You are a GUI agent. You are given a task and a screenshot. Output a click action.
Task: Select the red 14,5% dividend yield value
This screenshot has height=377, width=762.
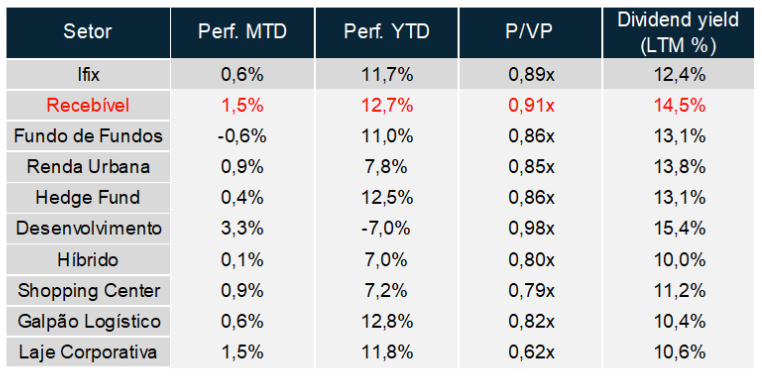point(679,105)
